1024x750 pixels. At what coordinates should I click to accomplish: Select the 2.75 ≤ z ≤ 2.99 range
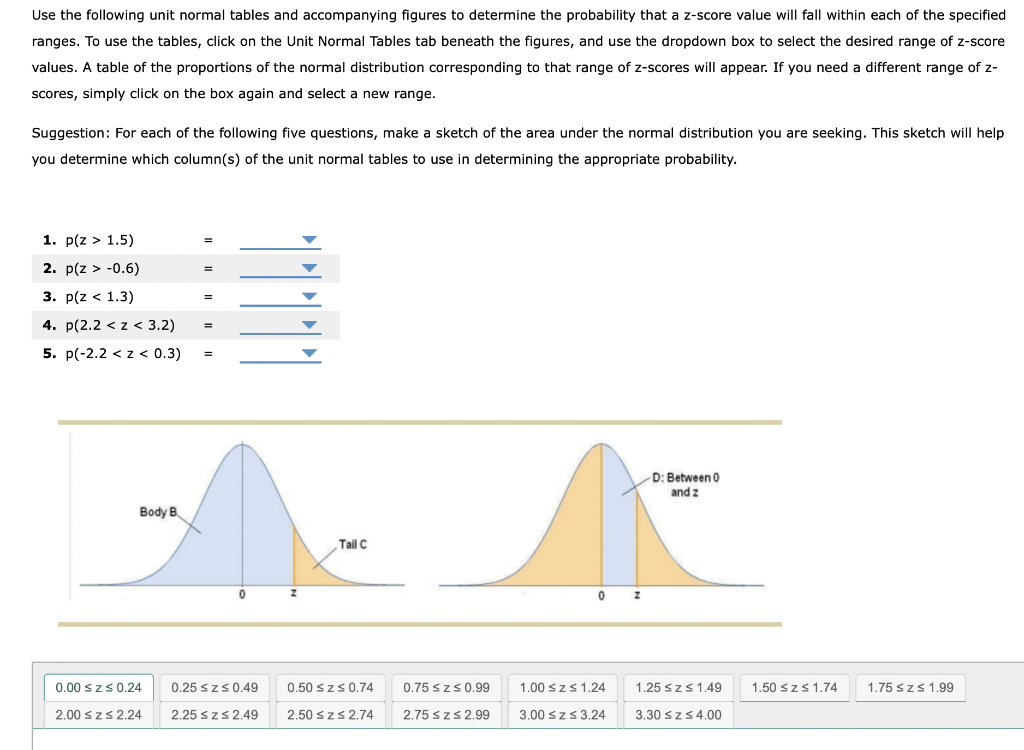(444, 715)
